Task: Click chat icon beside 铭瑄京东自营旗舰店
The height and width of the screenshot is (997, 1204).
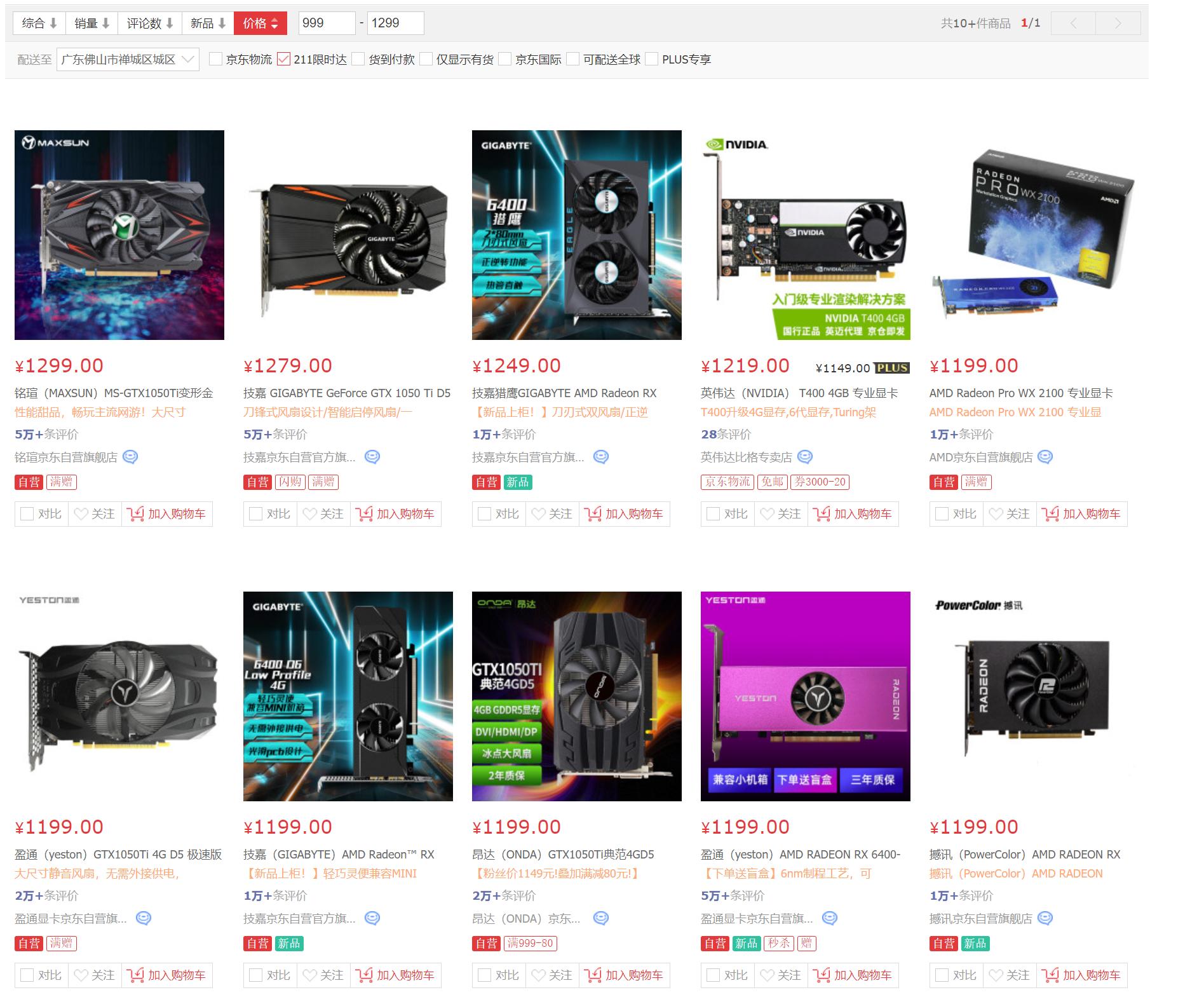Action: [x=130, y=457]
